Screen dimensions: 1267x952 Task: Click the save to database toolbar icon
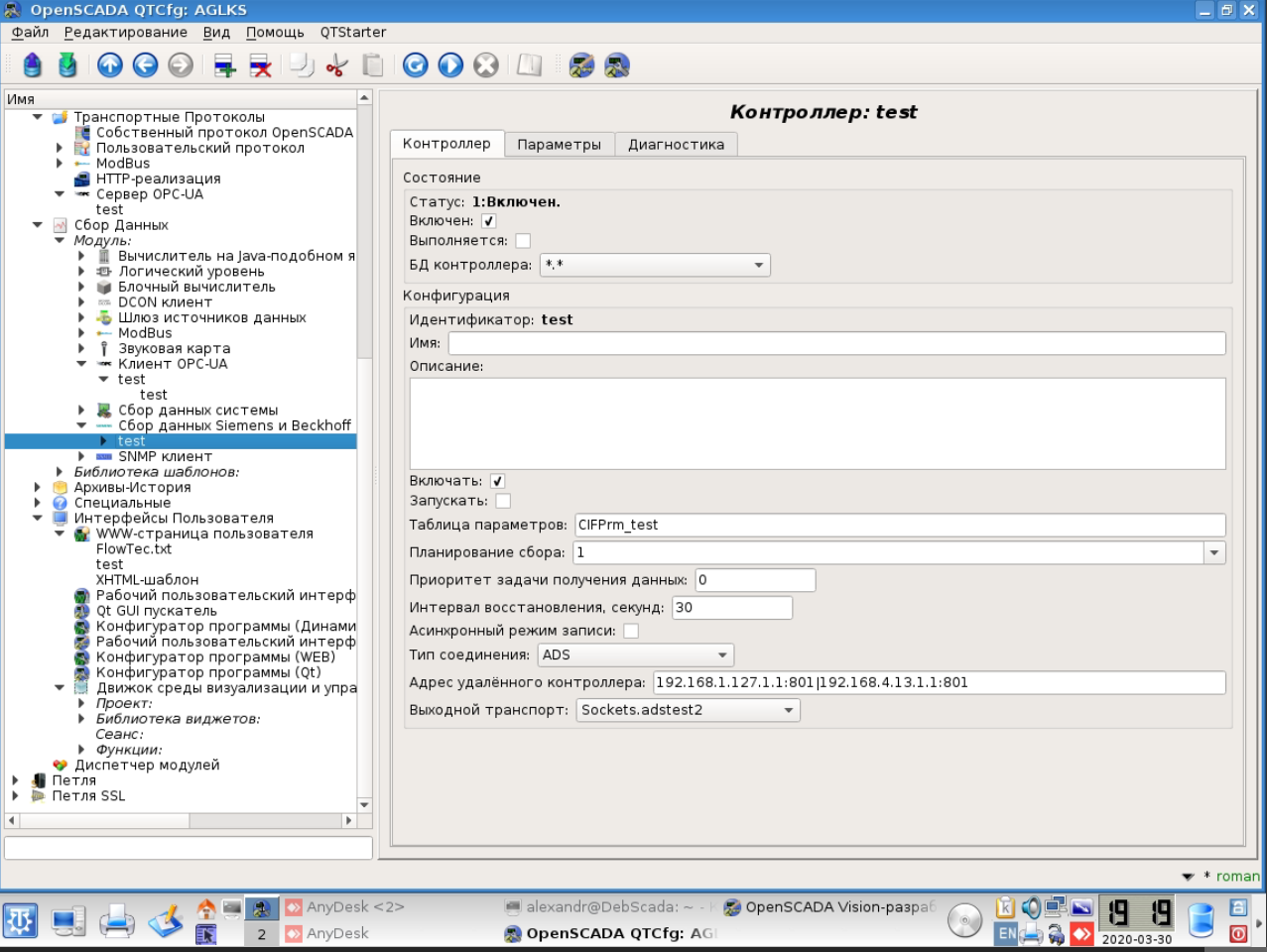point(67,65)
